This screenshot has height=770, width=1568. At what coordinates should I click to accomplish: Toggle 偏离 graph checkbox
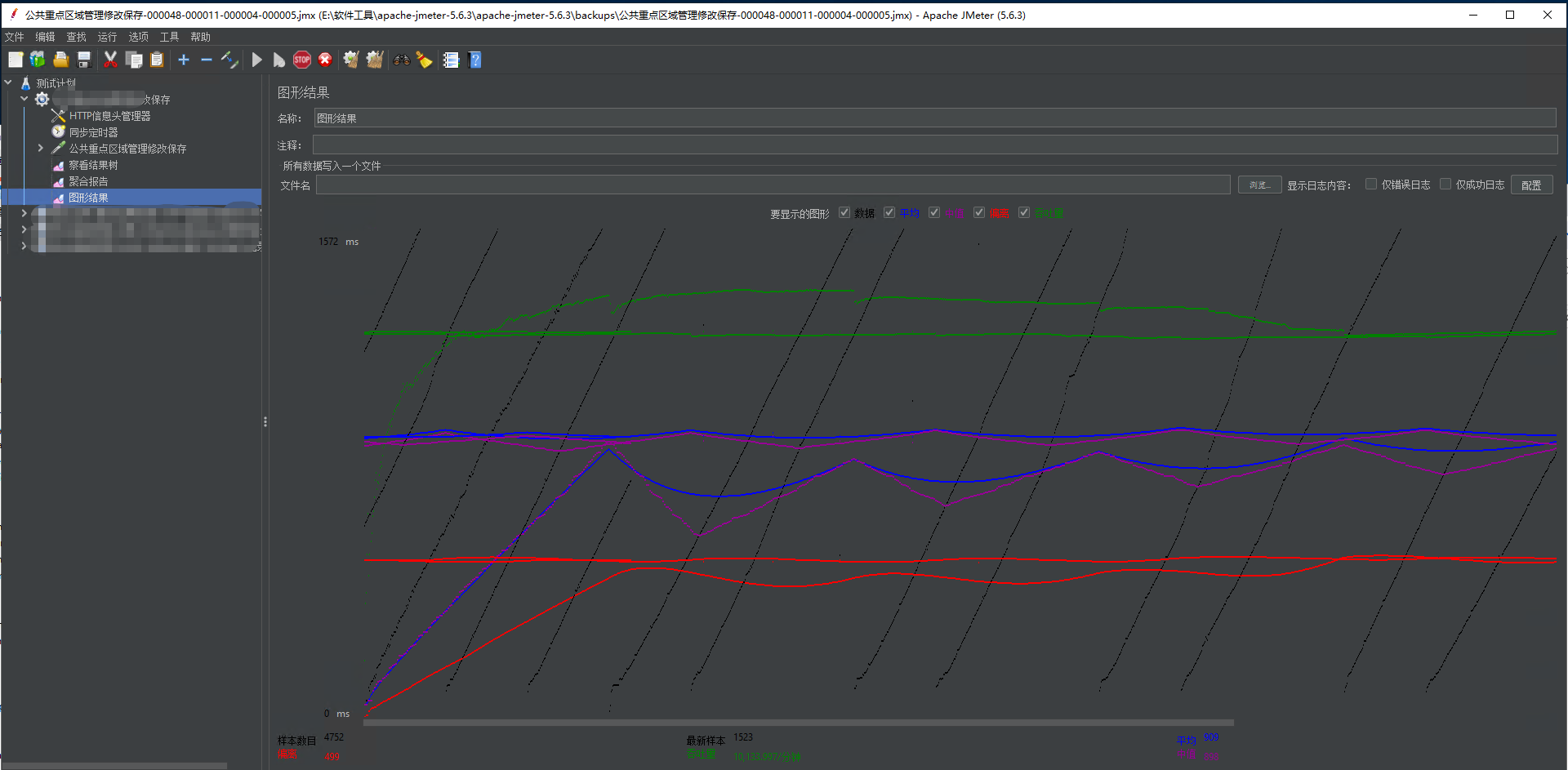(979, 212)
